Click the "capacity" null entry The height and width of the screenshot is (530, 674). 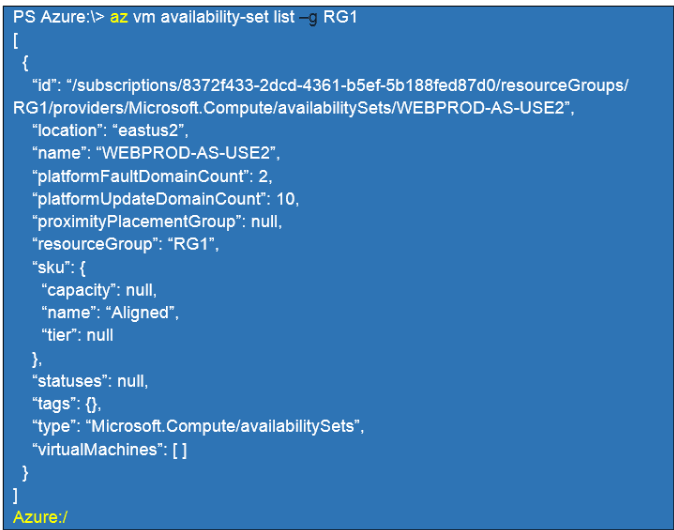tap(98, 290)
